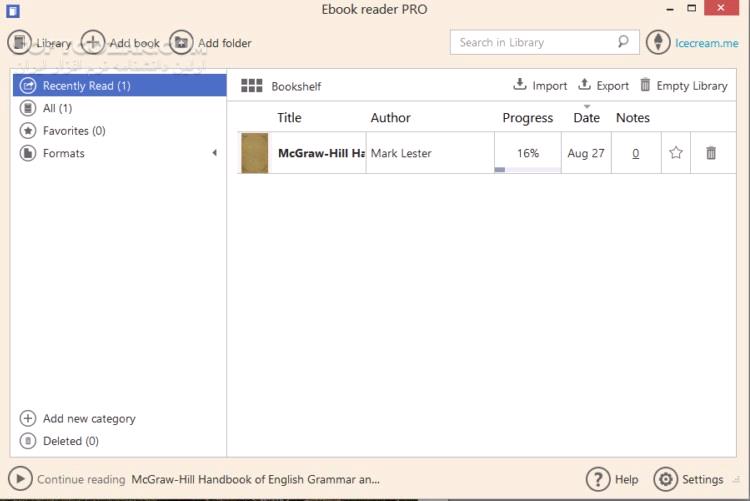Sort by the Notes column header
Viewport: 750px width, 501px height.
pyautogui.click(x=632, y=118)
